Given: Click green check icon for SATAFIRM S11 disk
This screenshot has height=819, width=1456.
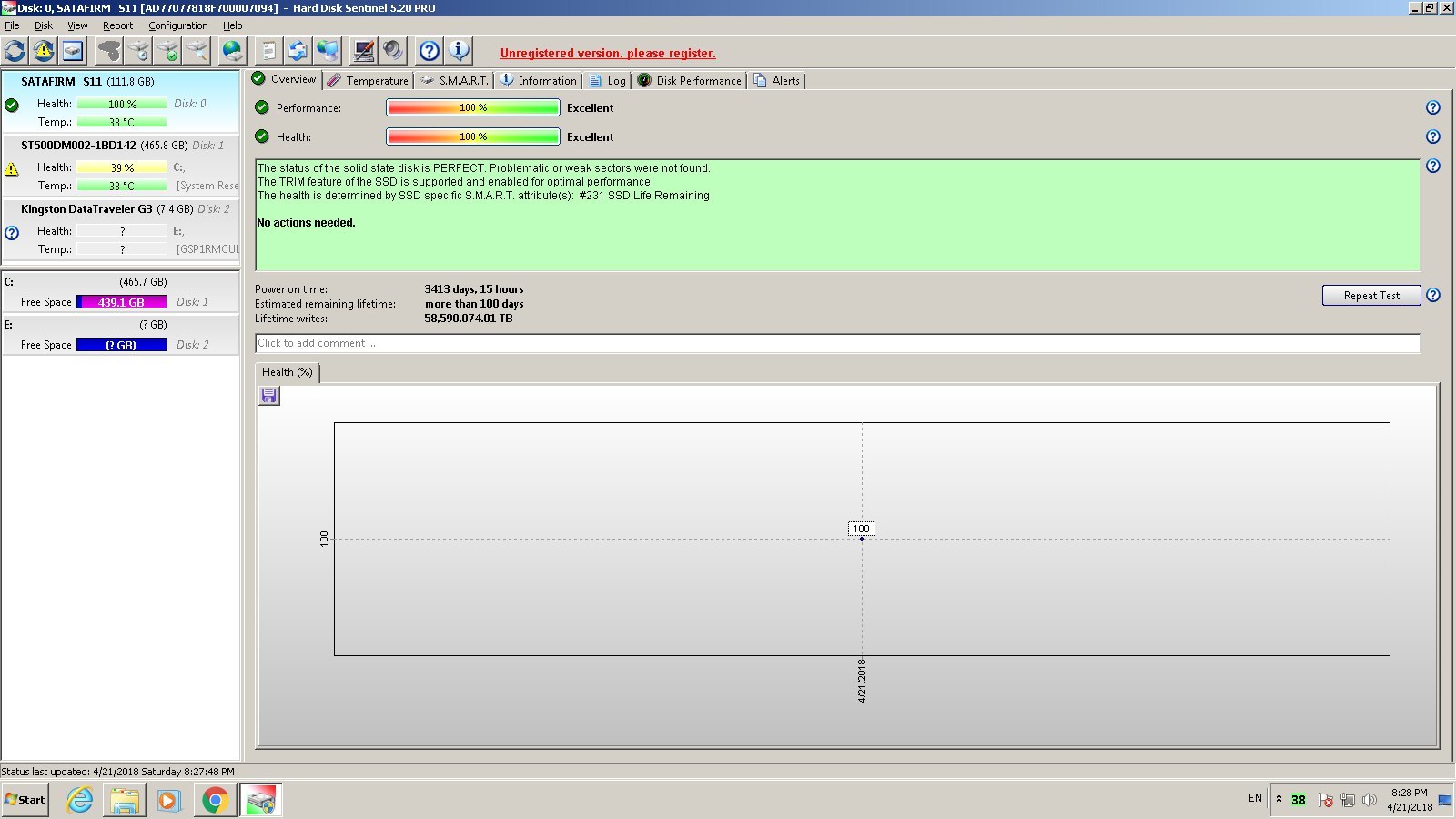Looking at the screenshot, I should 12,105.
